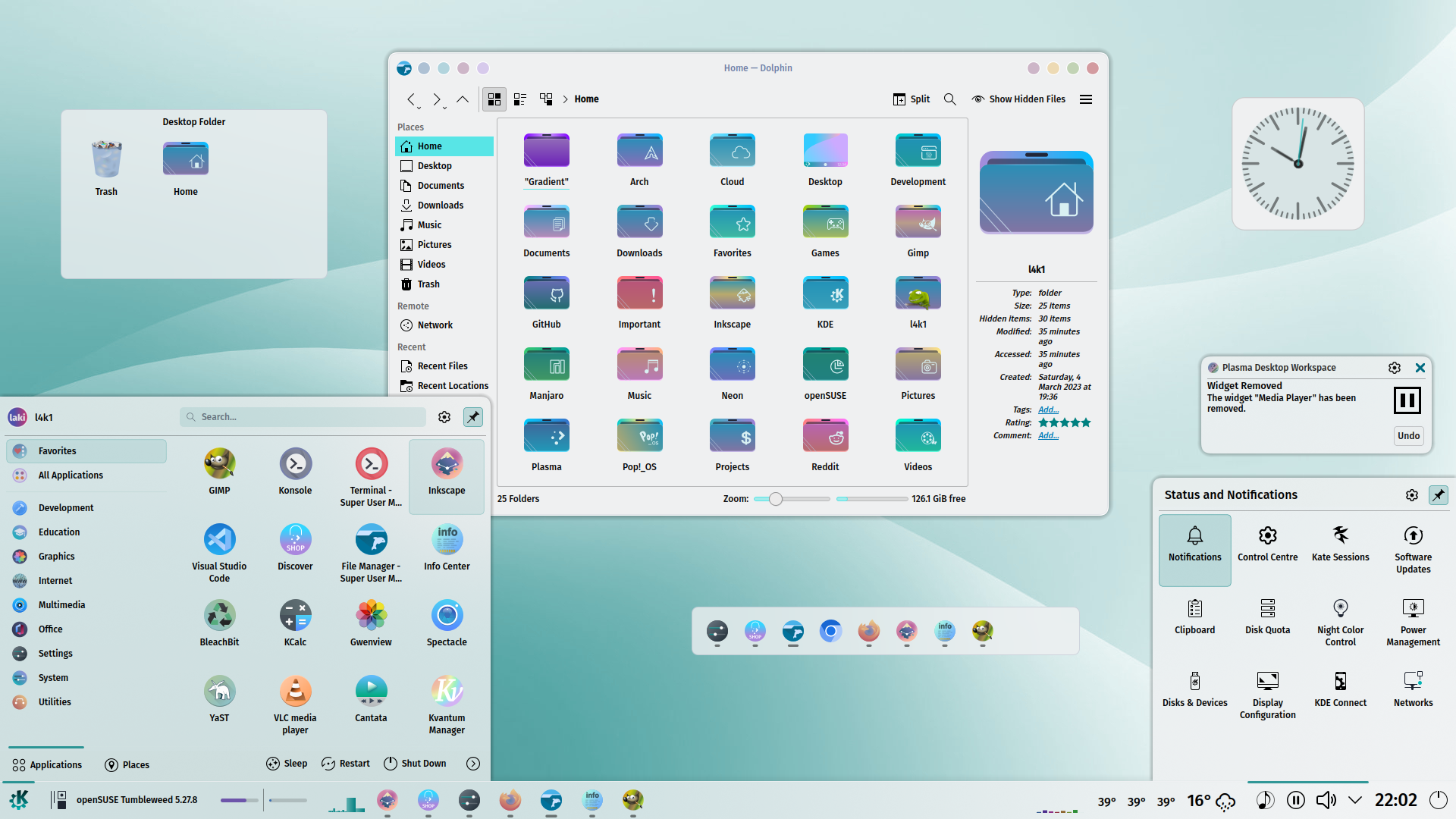1456x819 pixels.
Task: Select Downloads in Dolphin Places sidebar
Action: [x=444, y=206]
